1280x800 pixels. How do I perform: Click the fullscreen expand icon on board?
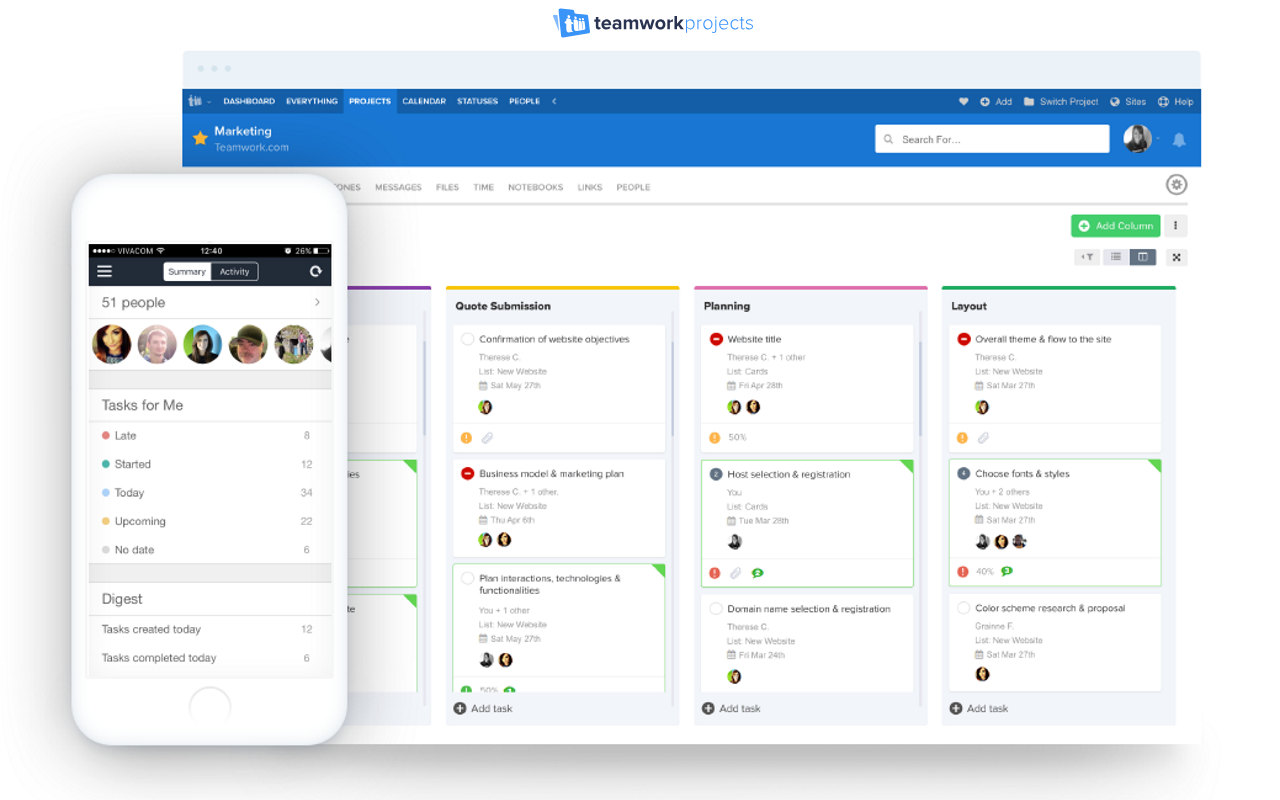[1177, 257]
